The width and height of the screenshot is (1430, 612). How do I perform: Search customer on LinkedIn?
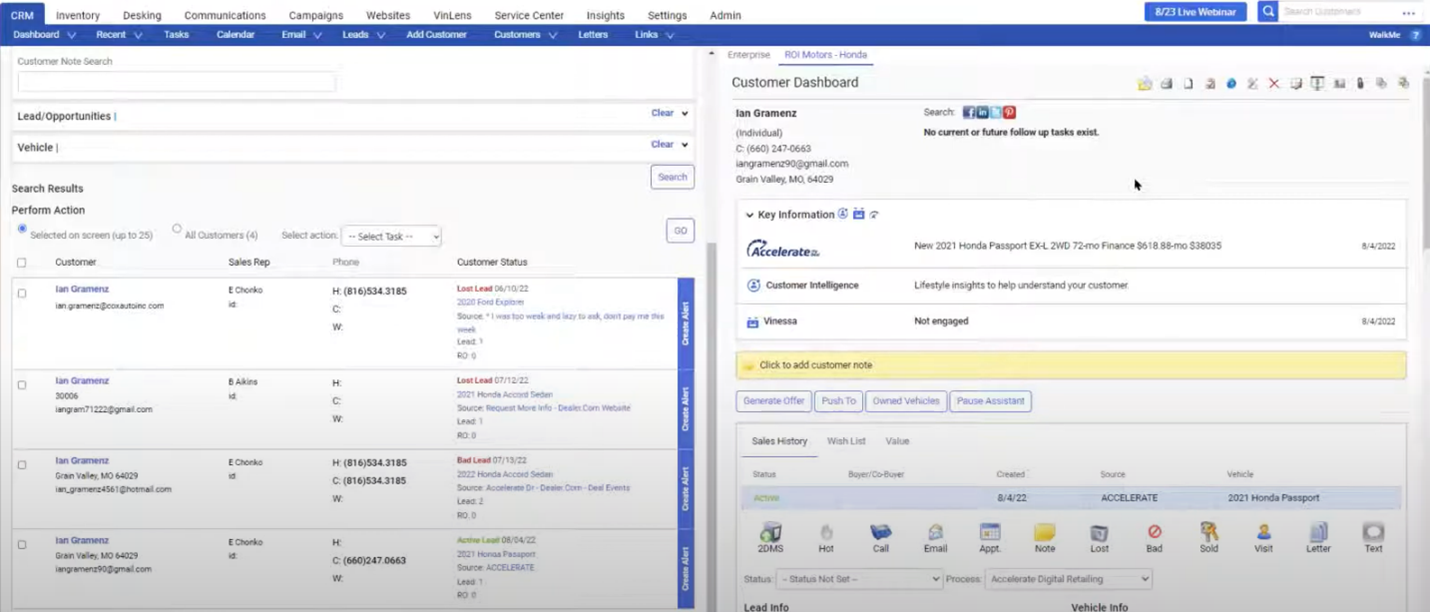pyautogui.click(x=982, y=113)
